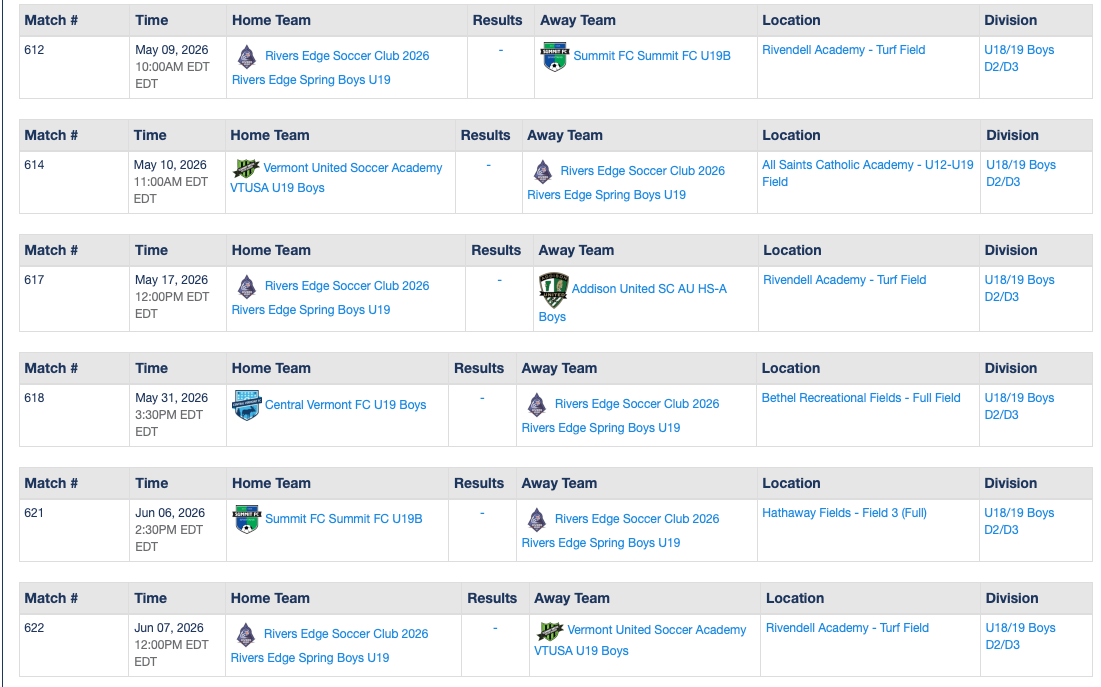Open Hathaway Fields - Field 3 link
The image size is (1101, 687).
[x=844, y=513]
